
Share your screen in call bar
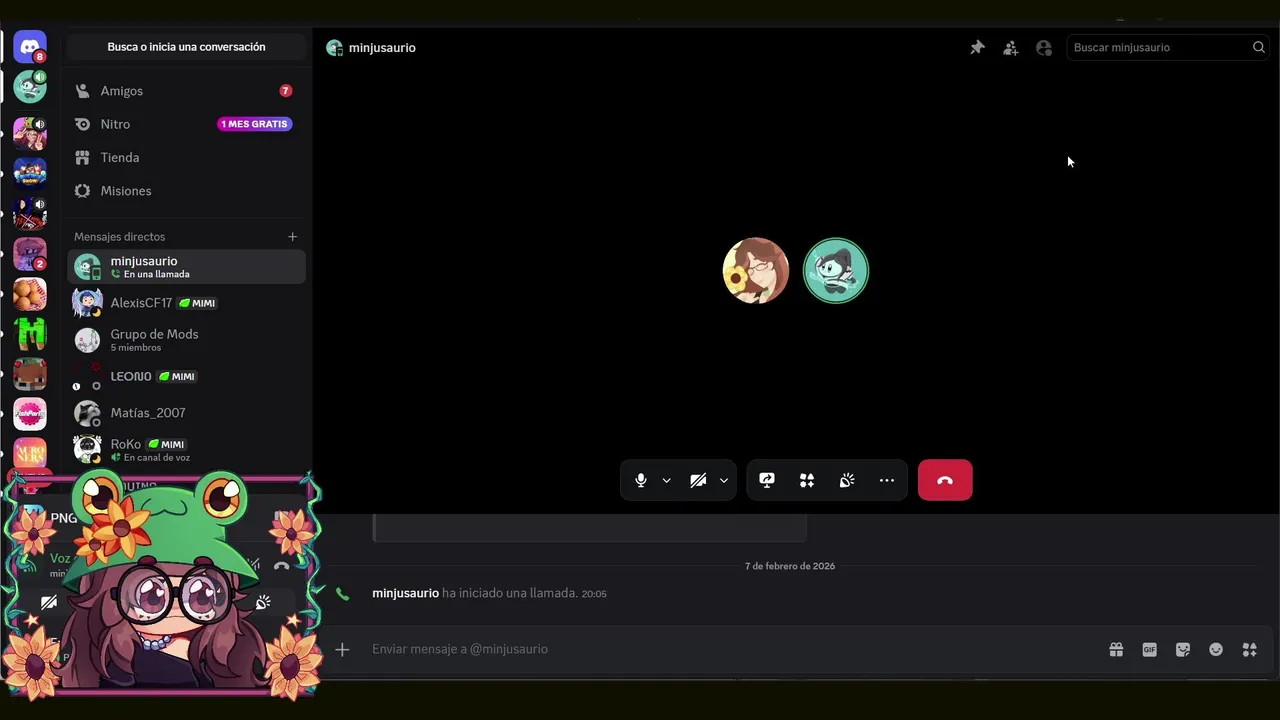(x=767, y=480)
